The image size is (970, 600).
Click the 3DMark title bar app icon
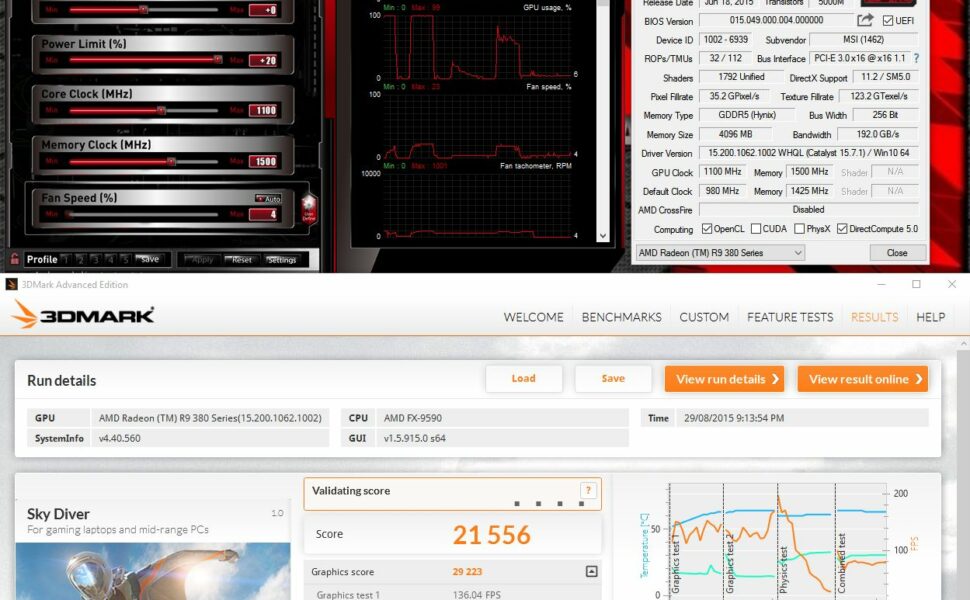coord(11,285)
